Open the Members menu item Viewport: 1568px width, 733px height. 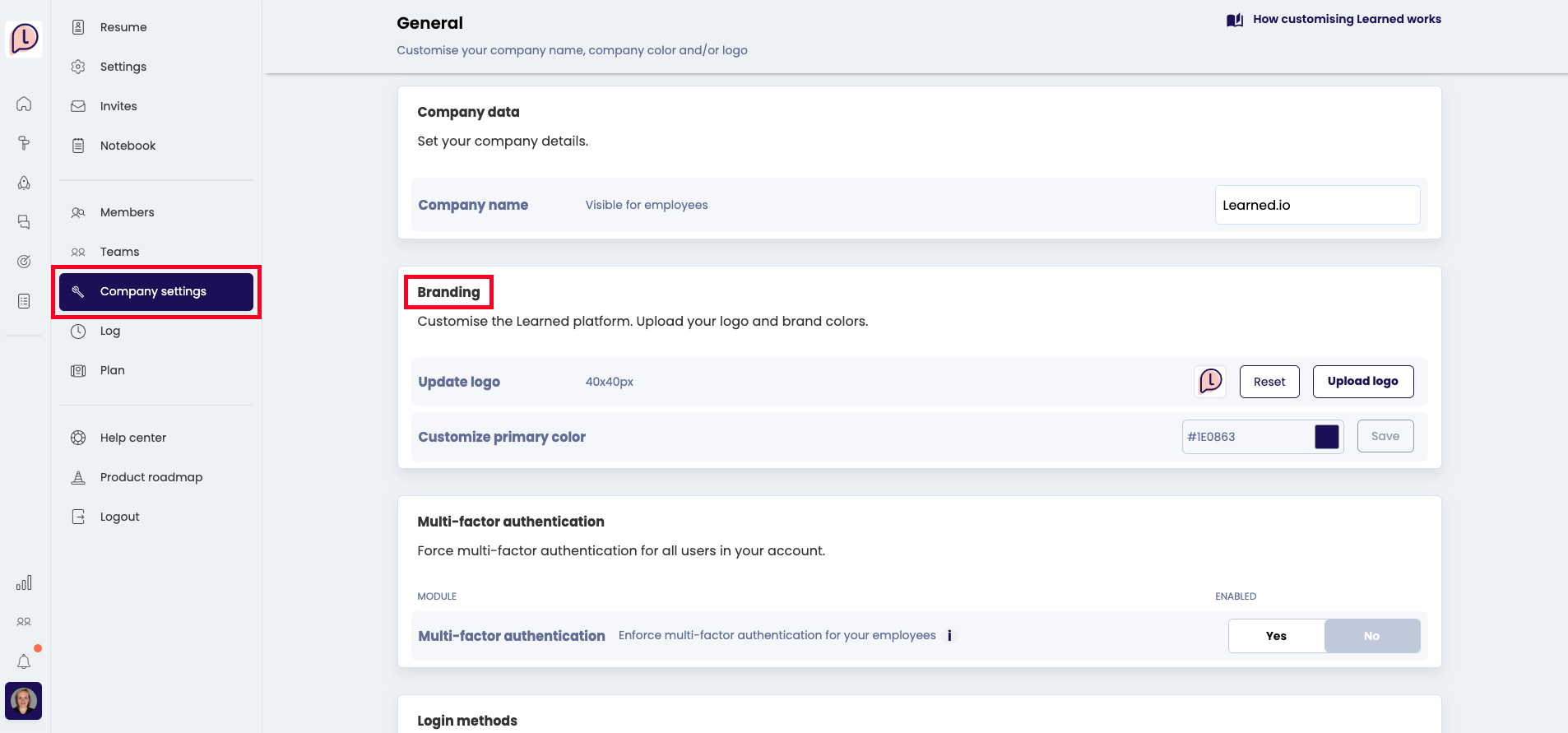pyautogui.click(x=127, y=212)
